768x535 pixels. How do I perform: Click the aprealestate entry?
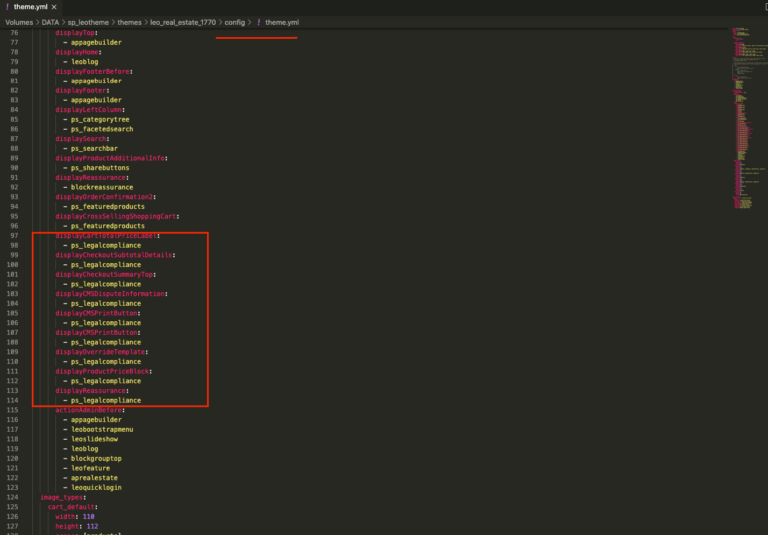(x=94, y=478)
